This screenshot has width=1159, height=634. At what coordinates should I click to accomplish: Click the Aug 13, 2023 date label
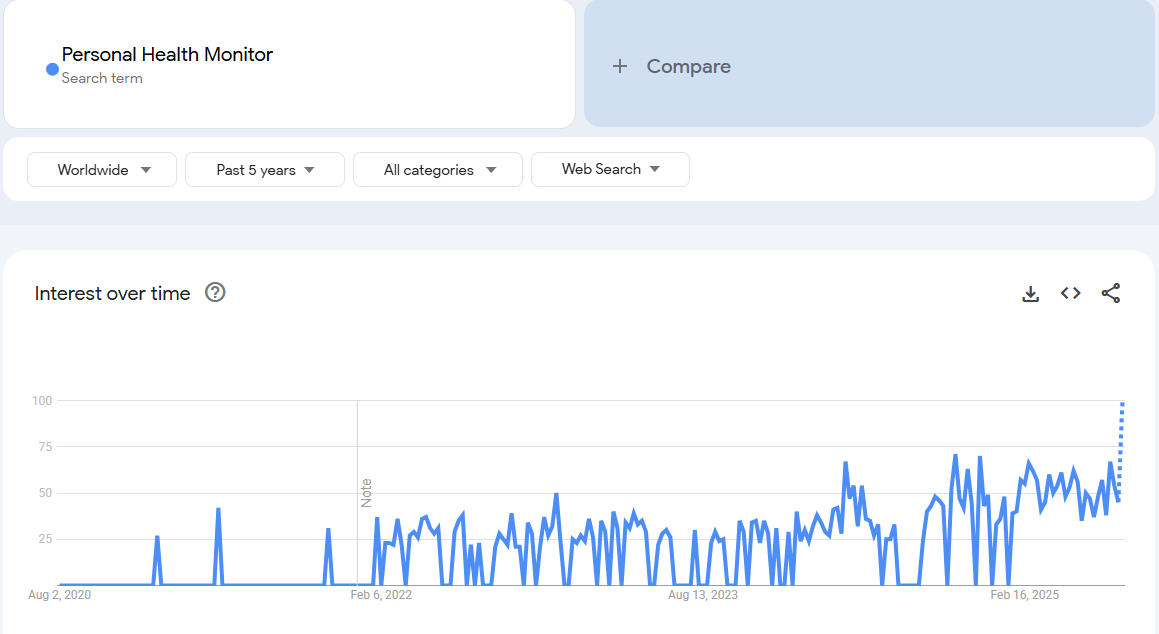click(703, 595)
